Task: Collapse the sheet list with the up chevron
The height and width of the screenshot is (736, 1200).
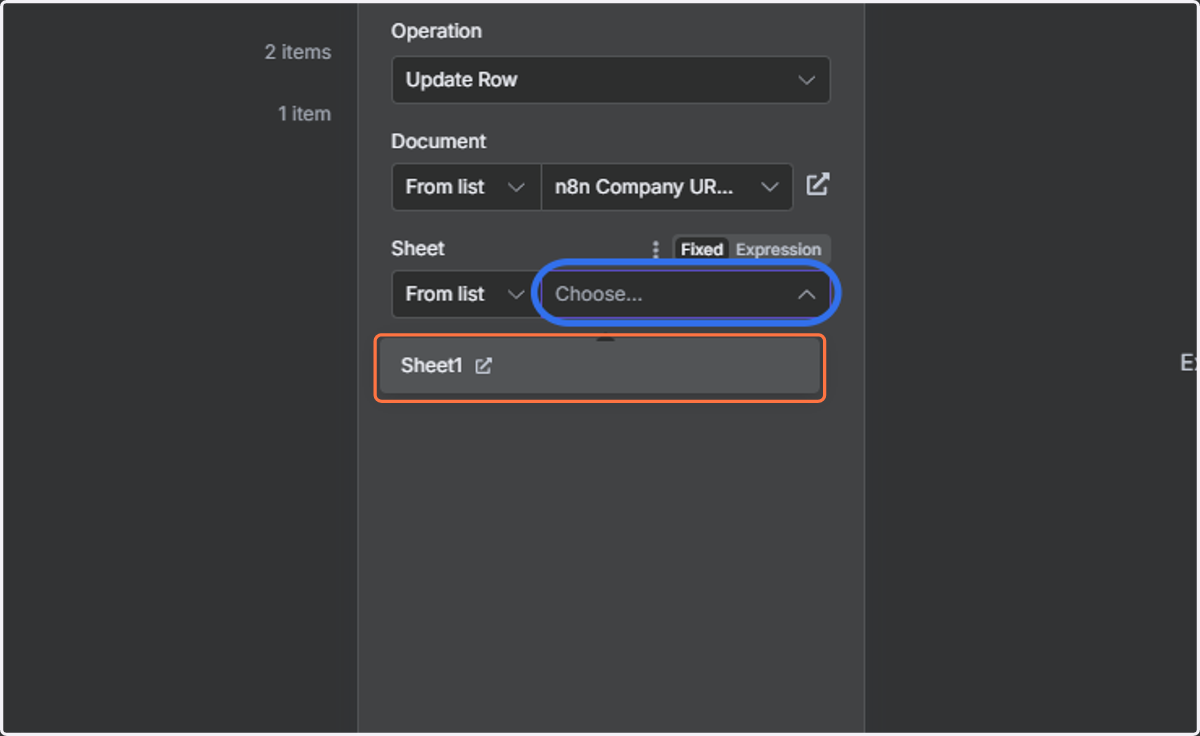Action: click(x=806, y=294)
